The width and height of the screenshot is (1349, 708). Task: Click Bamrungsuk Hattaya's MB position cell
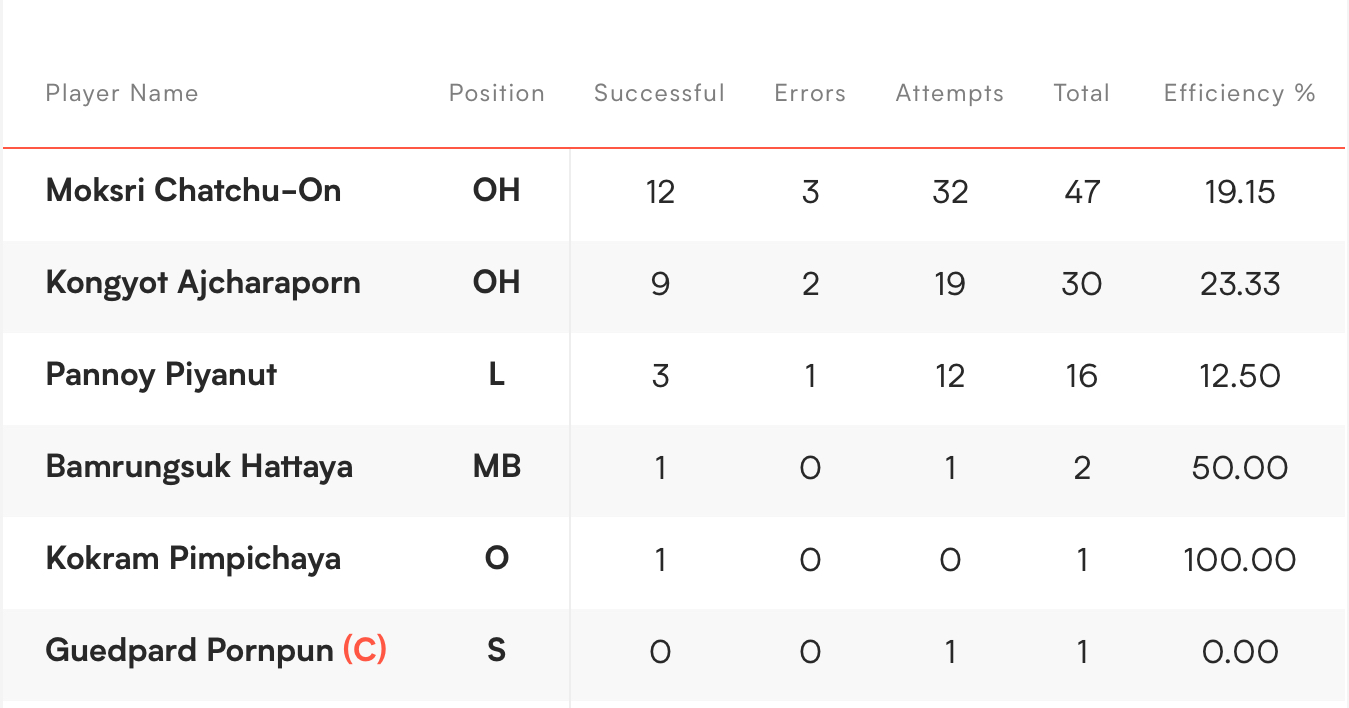(496, 467)
